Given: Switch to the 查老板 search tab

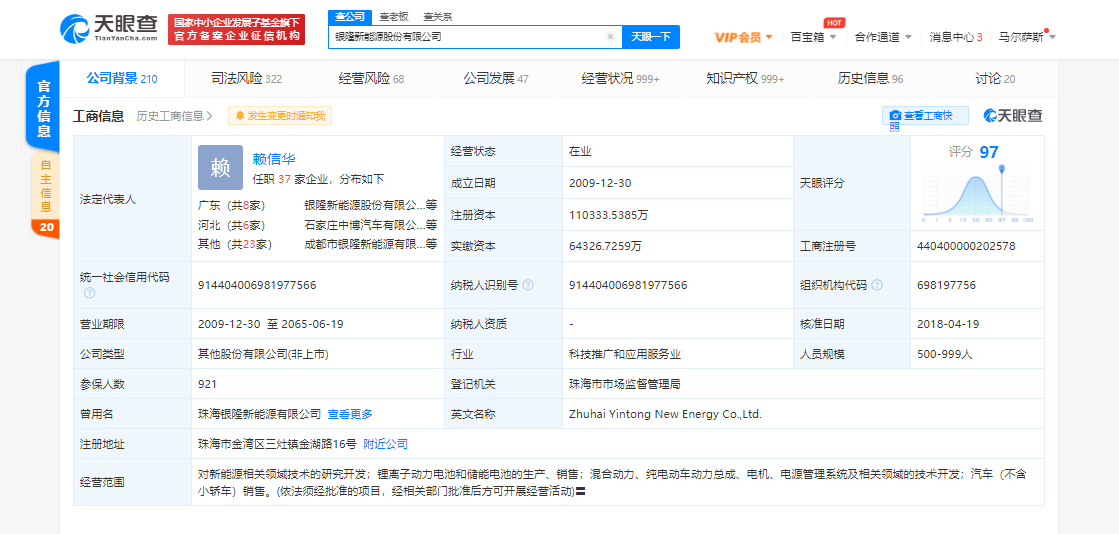Looking at the screenshot, I should (394, 16).
